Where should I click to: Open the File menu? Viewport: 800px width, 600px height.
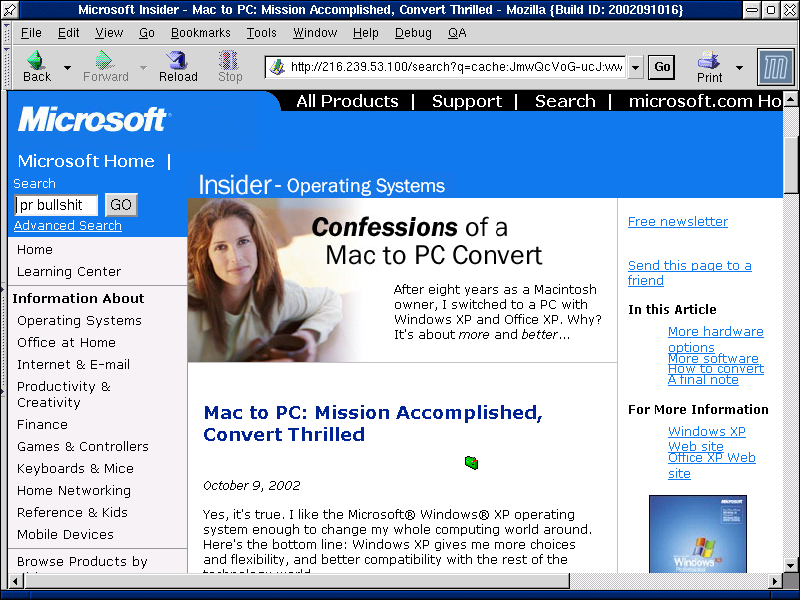31,33
